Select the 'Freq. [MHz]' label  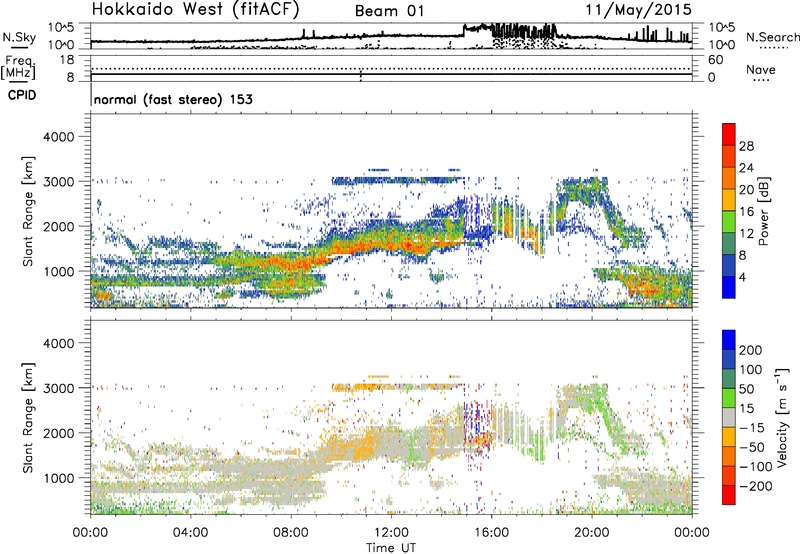point(19,68)
